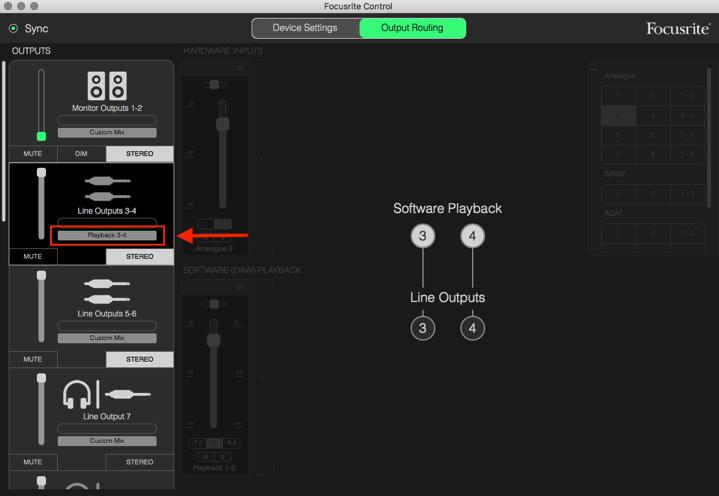Click Line Outputs circle number 4
719x496 pixels.
coord(472,328)
